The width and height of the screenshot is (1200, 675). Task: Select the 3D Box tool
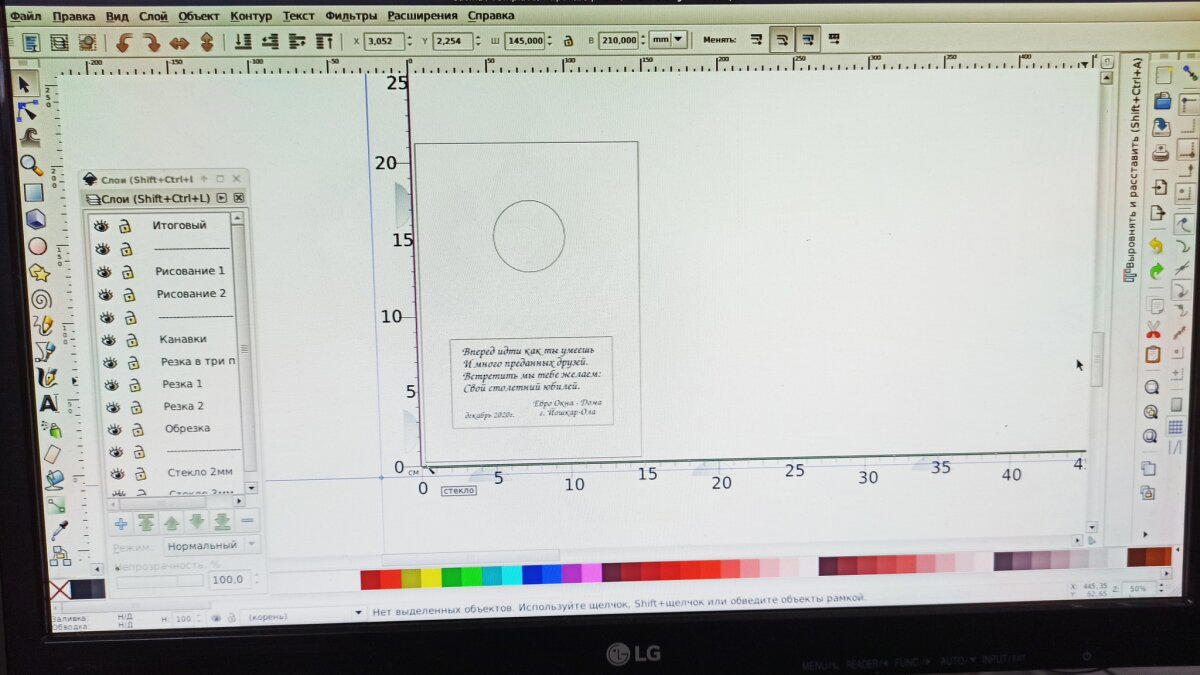click(35, 218)
